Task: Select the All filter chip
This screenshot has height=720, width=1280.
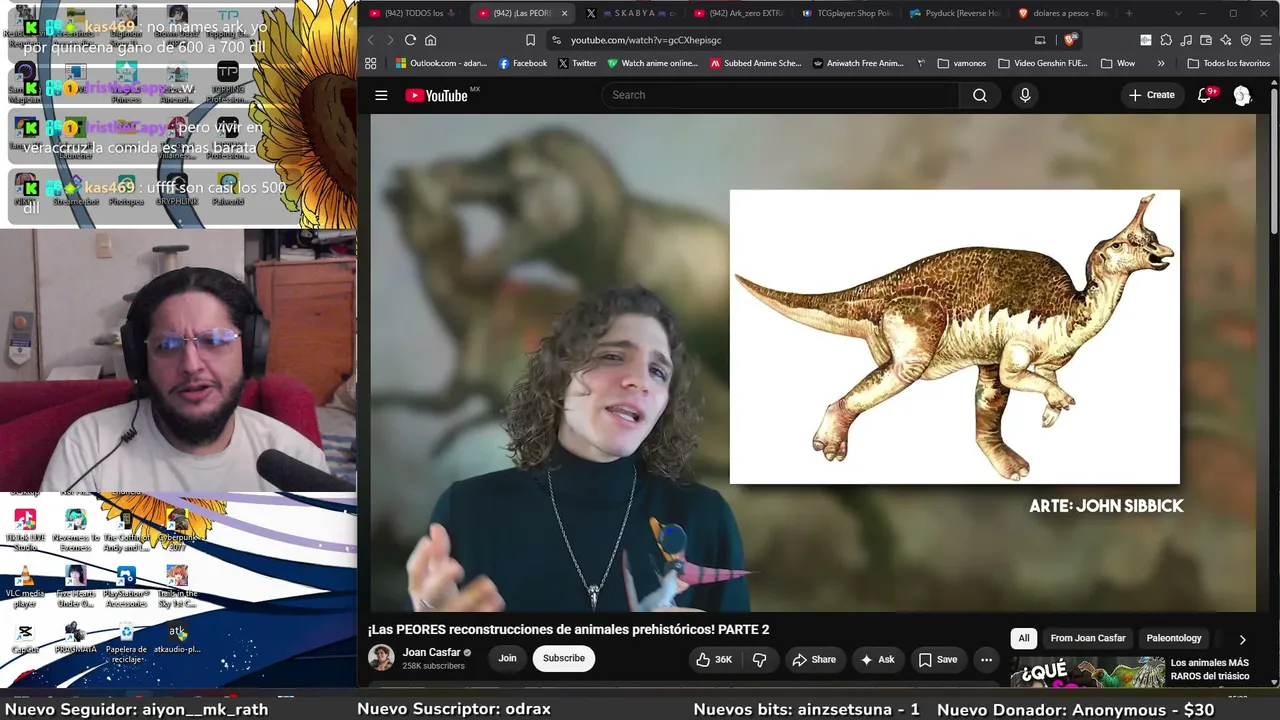Action: 1024,638
